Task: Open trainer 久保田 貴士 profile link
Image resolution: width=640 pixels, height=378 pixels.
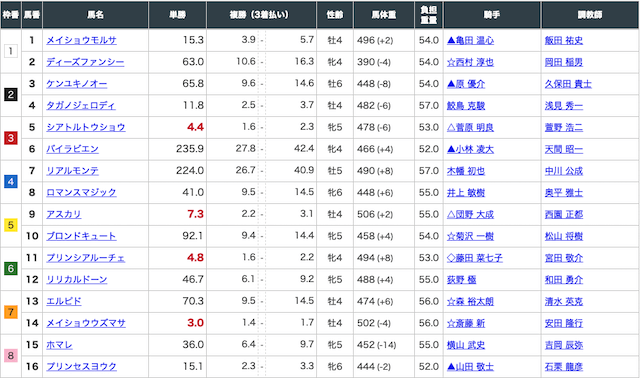Action: tap(568, 84)
